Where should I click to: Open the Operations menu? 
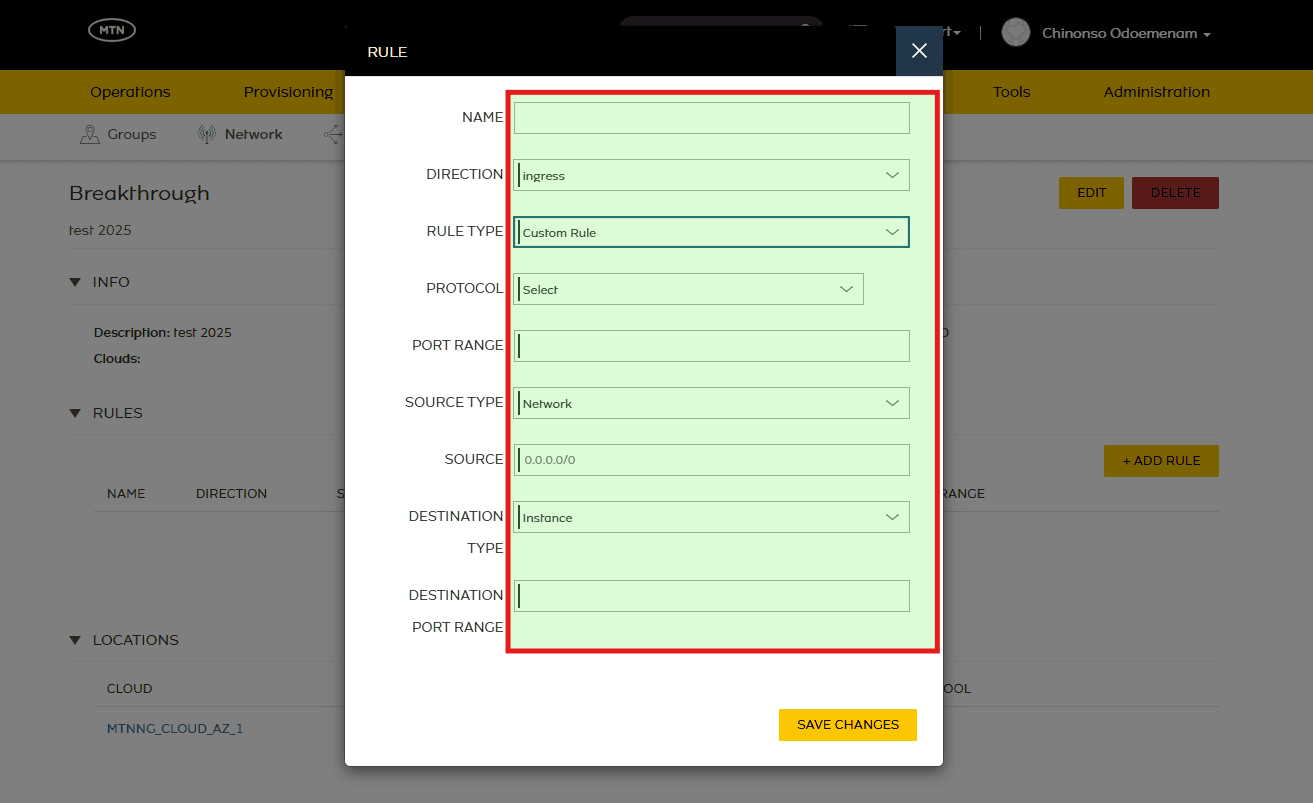(130, 92)
